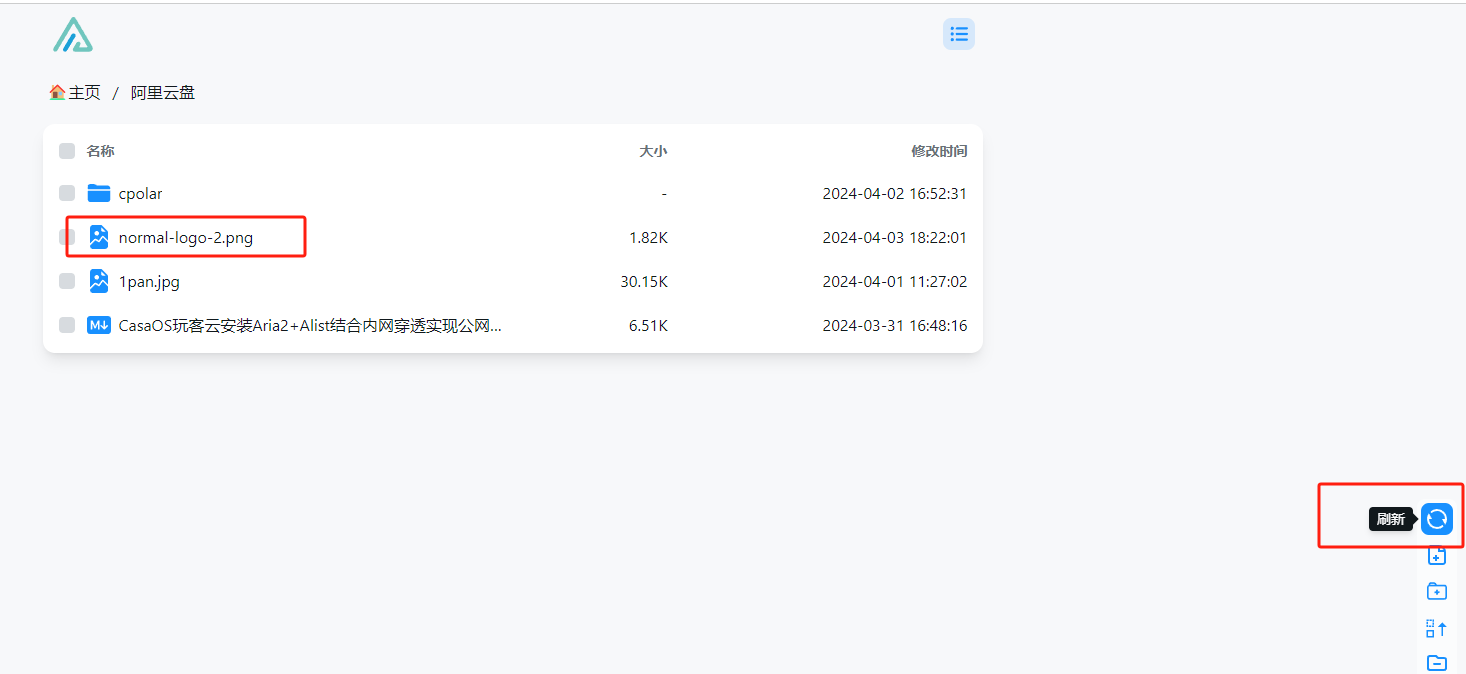This screenshot has height=674, width=1466.
Task: Sort files by 名称 column header
Action: pos(100,151)
